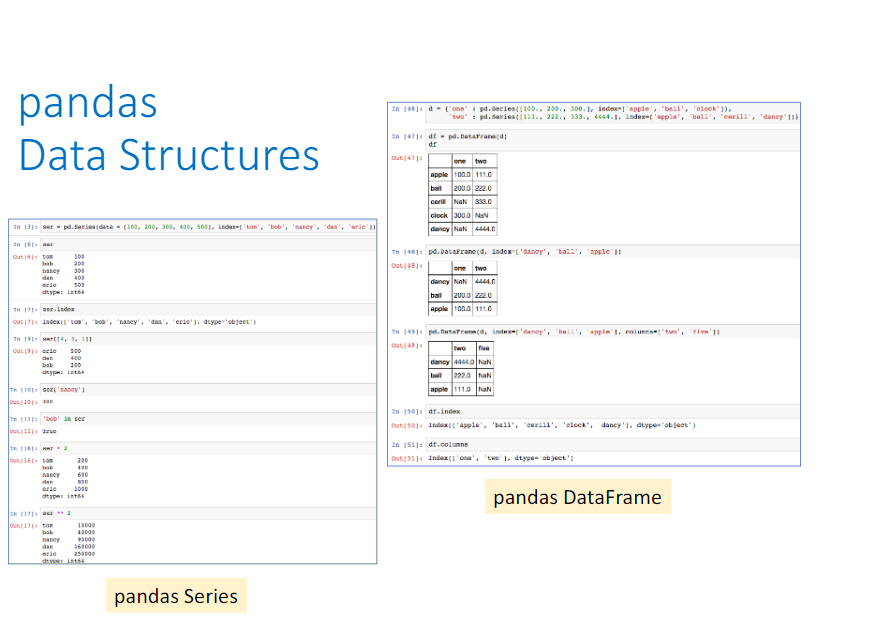Click input cell In [49] with columns=['two', 'five']

613,331
